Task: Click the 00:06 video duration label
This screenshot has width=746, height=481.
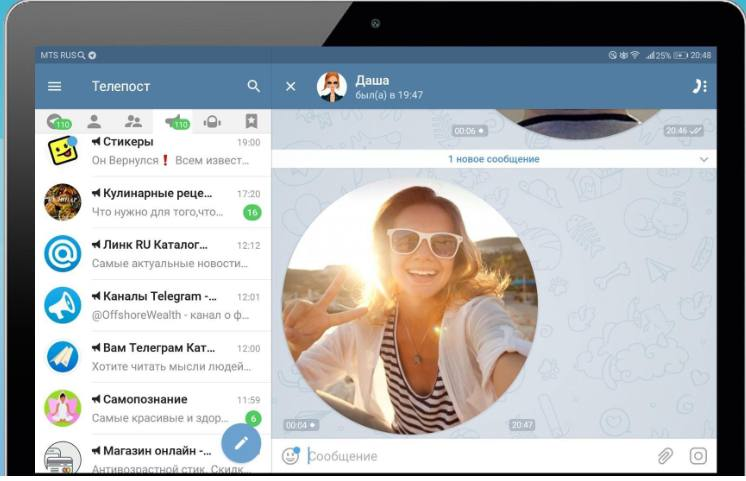Action: pos(470,131)
